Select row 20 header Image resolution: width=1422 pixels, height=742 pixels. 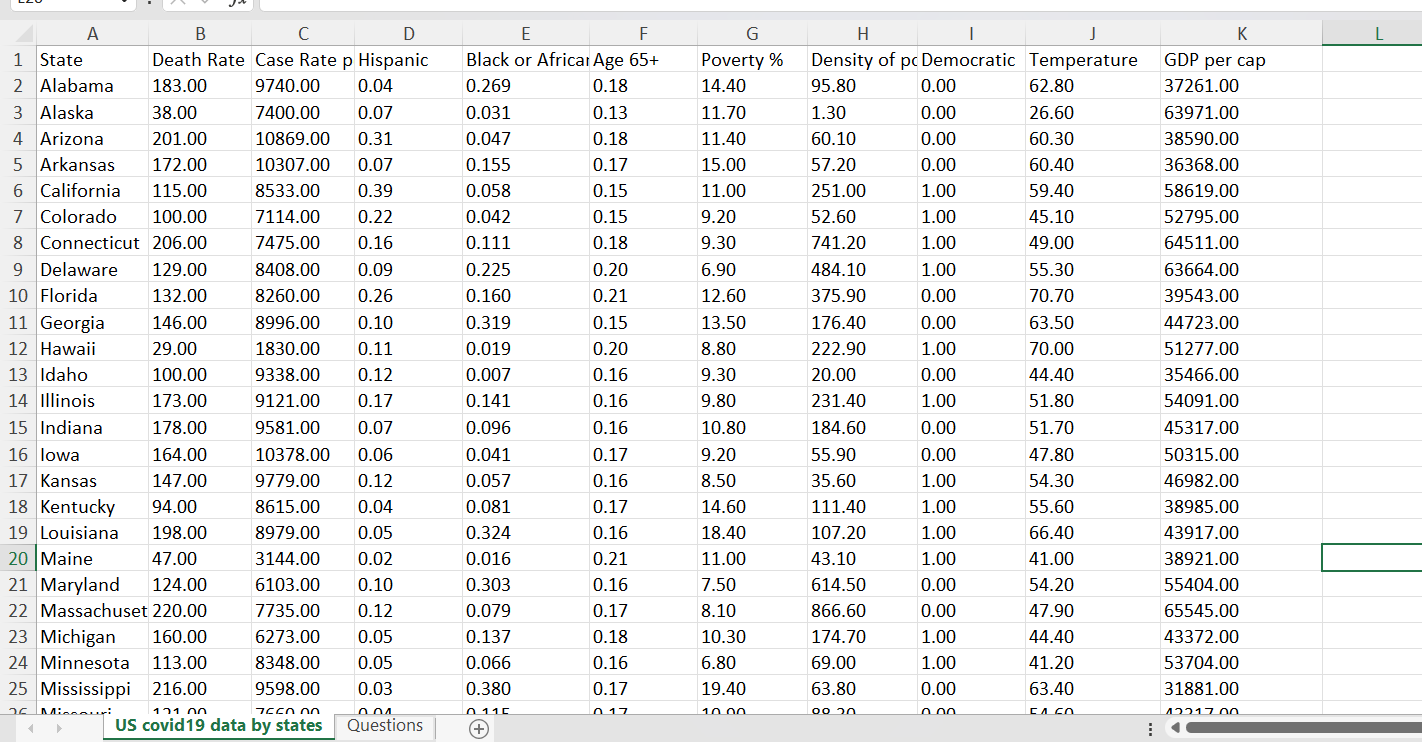tap(18, 558)
